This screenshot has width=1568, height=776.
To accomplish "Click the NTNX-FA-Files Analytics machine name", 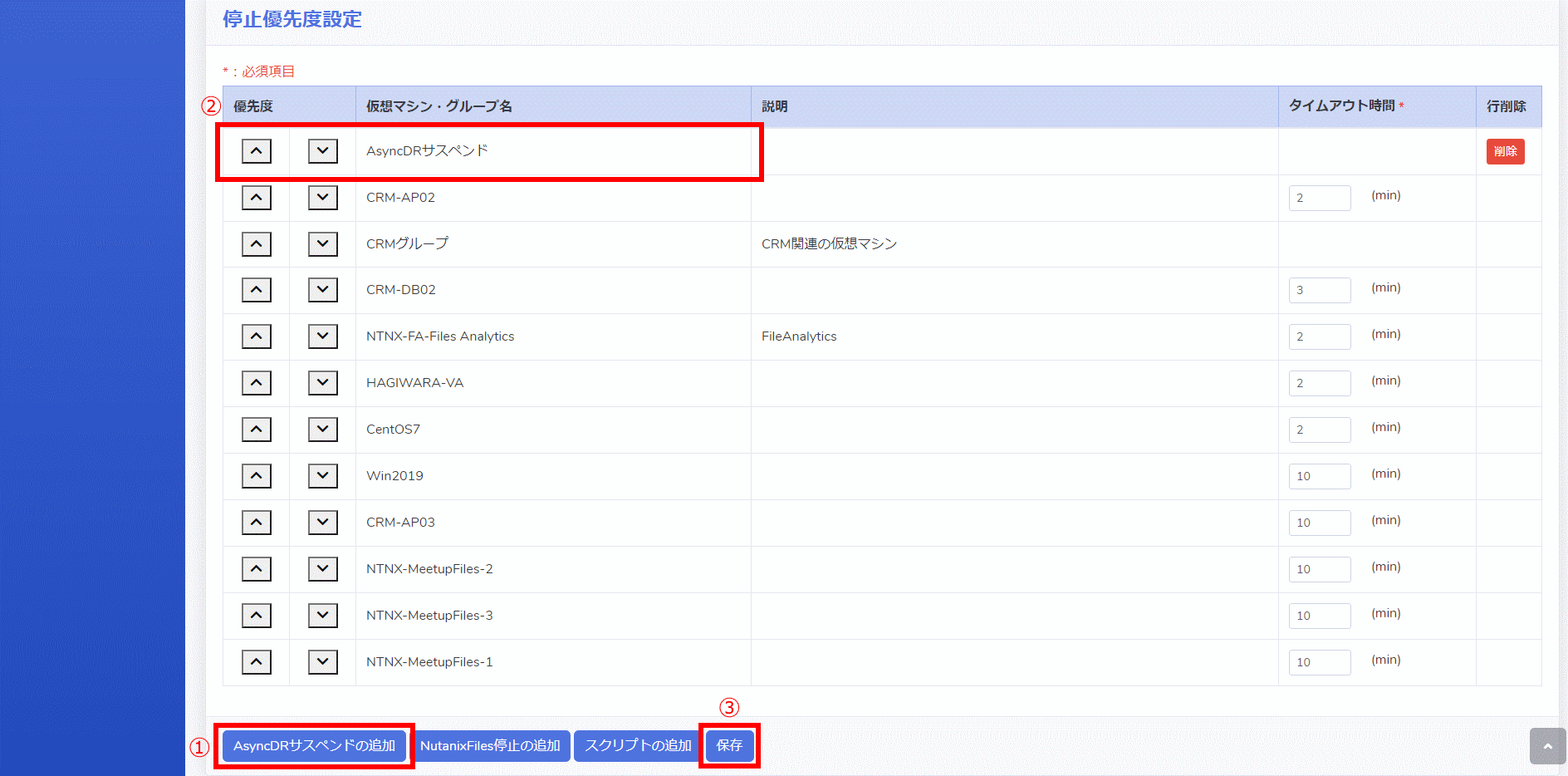I will tap(440, 336).
